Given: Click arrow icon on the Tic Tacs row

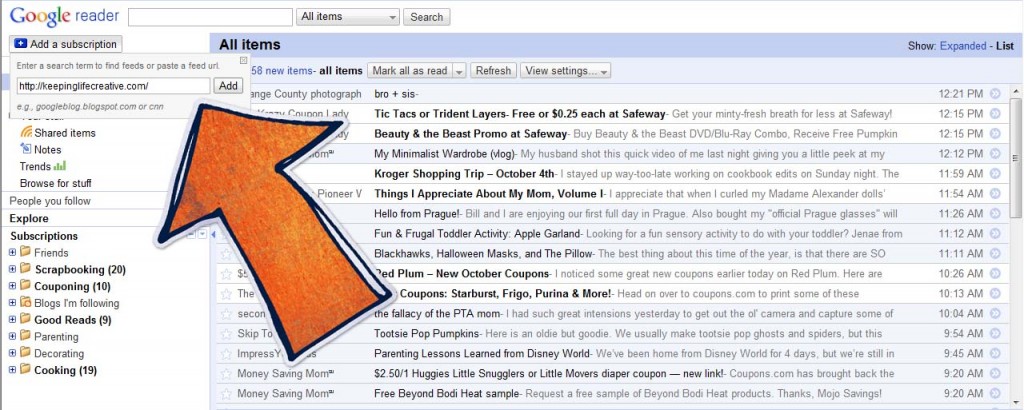Looking at the screenshot, I should [995, 114].
